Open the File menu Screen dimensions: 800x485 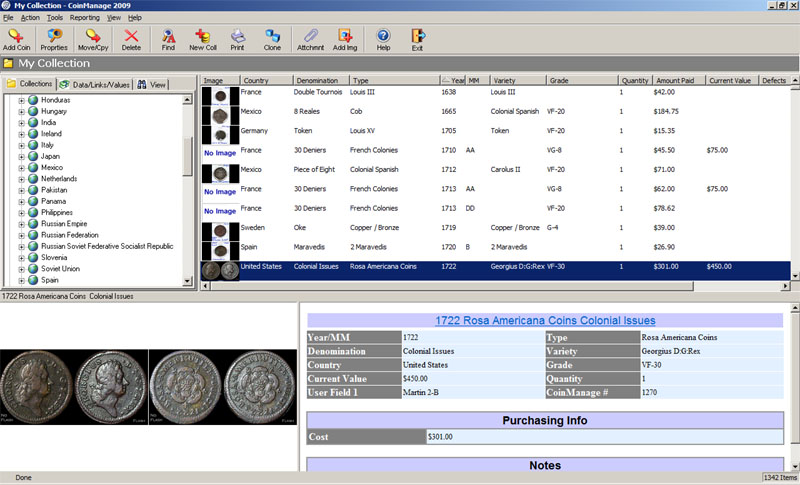click(x=8, y=18)
